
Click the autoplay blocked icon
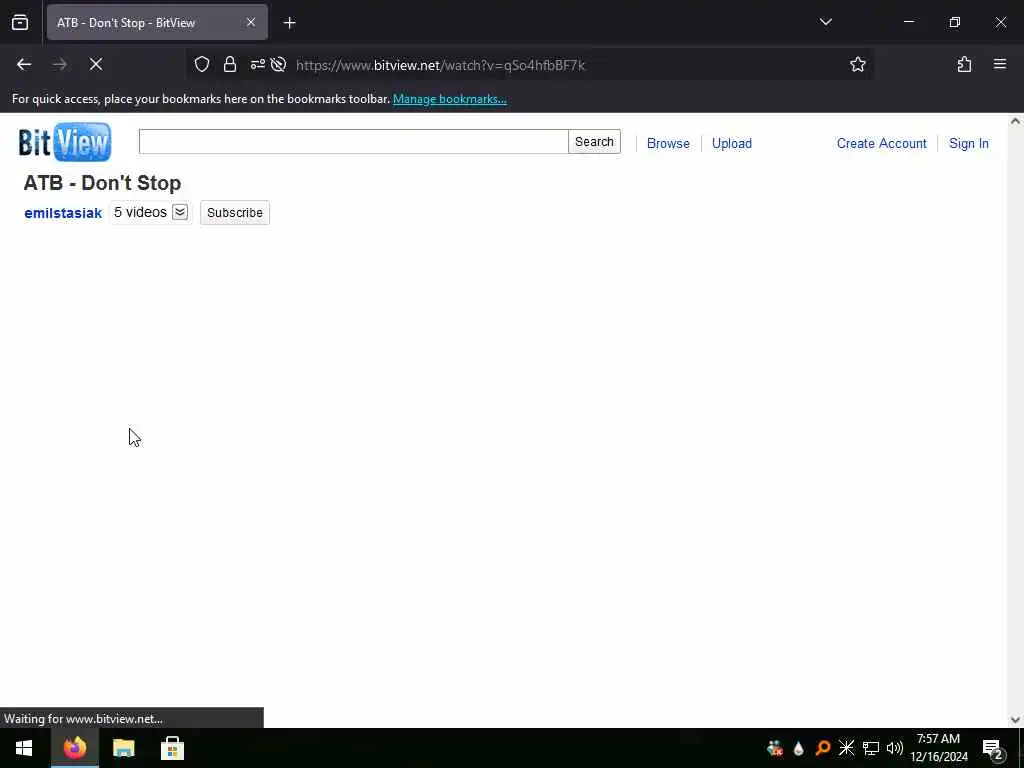point(279,65)
